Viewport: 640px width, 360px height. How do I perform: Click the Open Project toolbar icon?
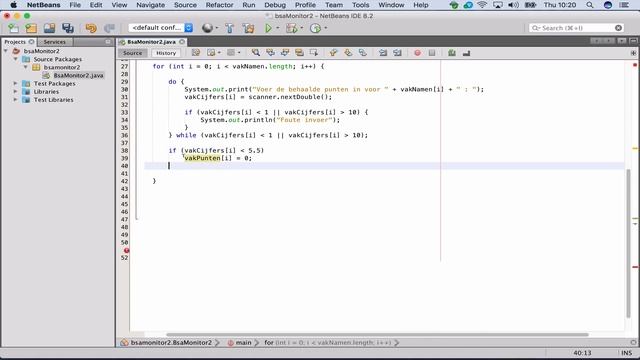point(49,28)
